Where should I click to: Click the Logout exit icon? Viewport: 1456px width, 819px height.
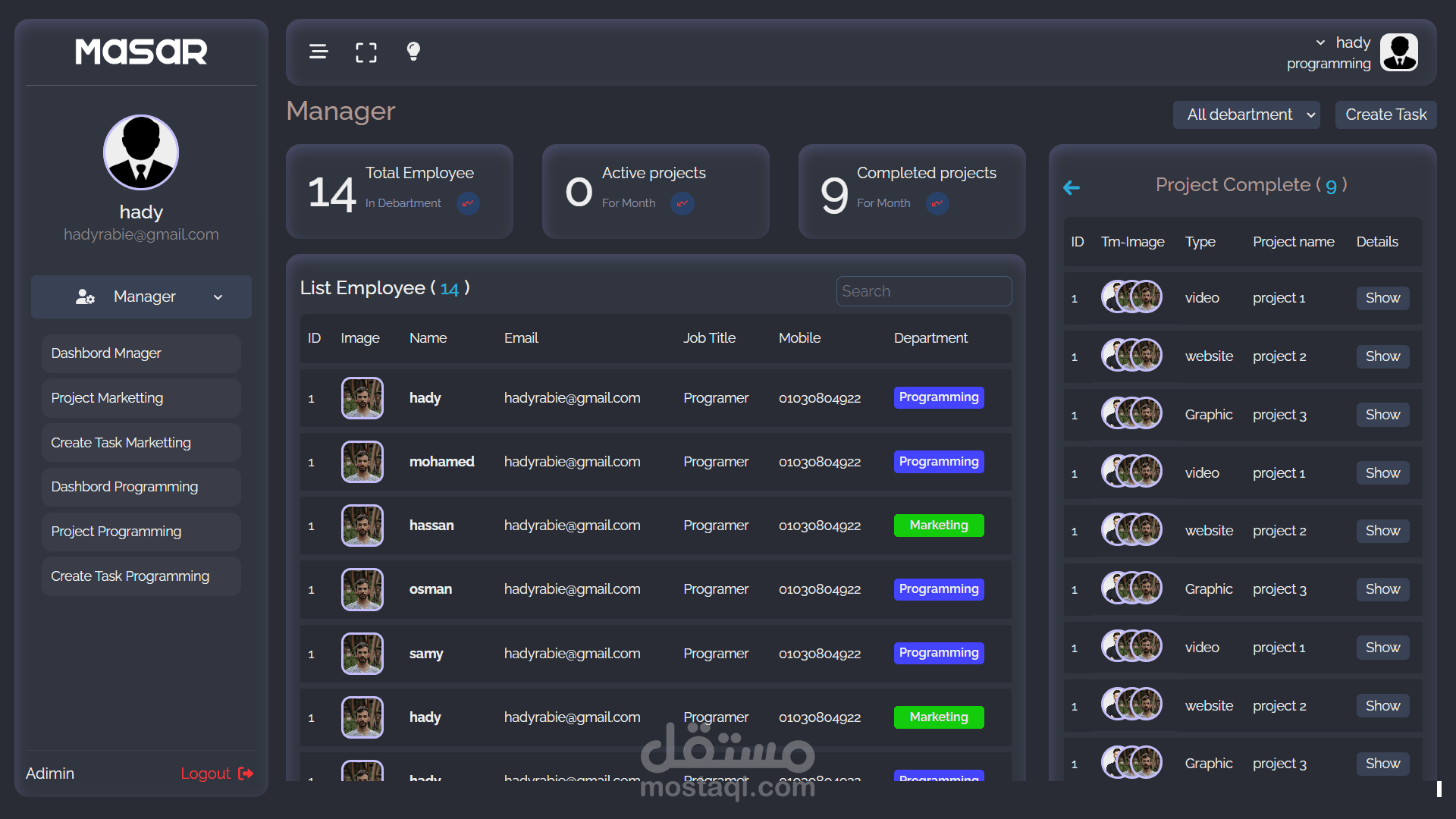tap(246, 773)
